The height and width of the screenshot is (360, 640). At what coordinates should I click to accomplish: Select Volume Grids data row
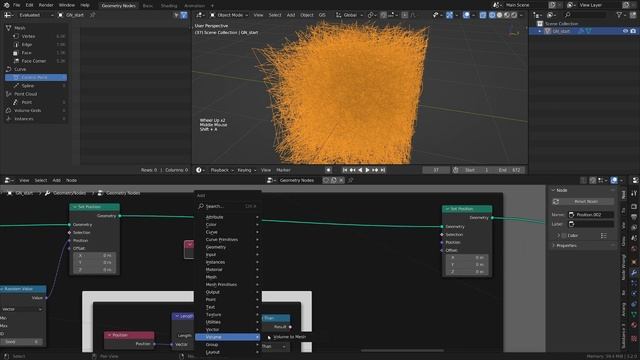click(x=36, y=110)
